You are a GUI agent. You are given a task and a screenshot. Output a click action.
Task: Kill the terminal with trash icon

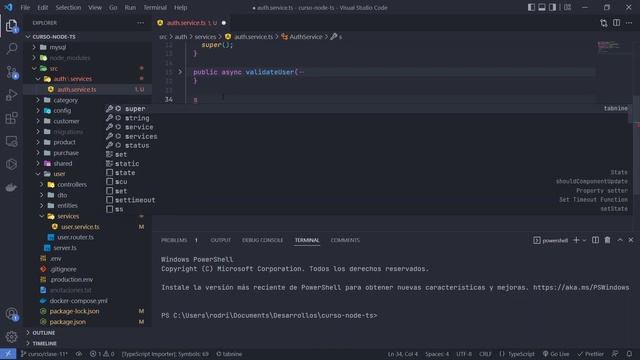607,240
